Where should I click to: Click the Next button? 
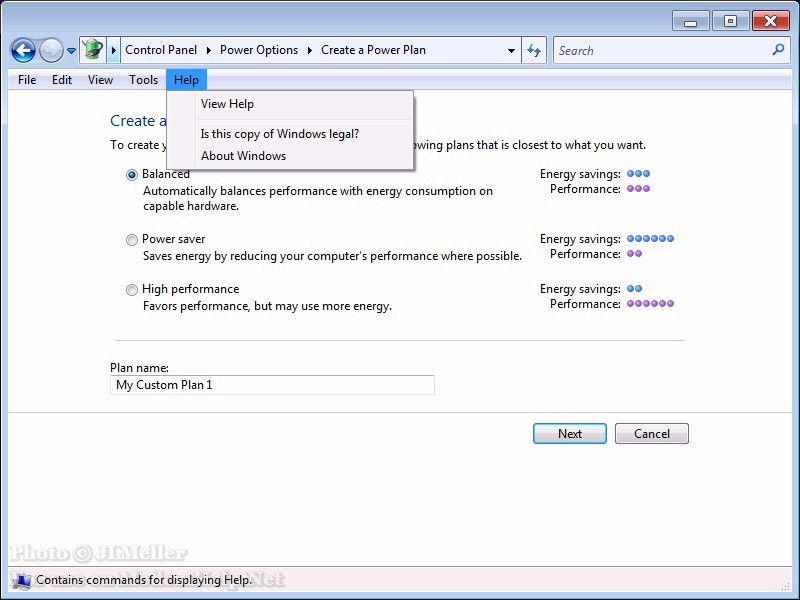pyautogui.click(x=570, y=434)
